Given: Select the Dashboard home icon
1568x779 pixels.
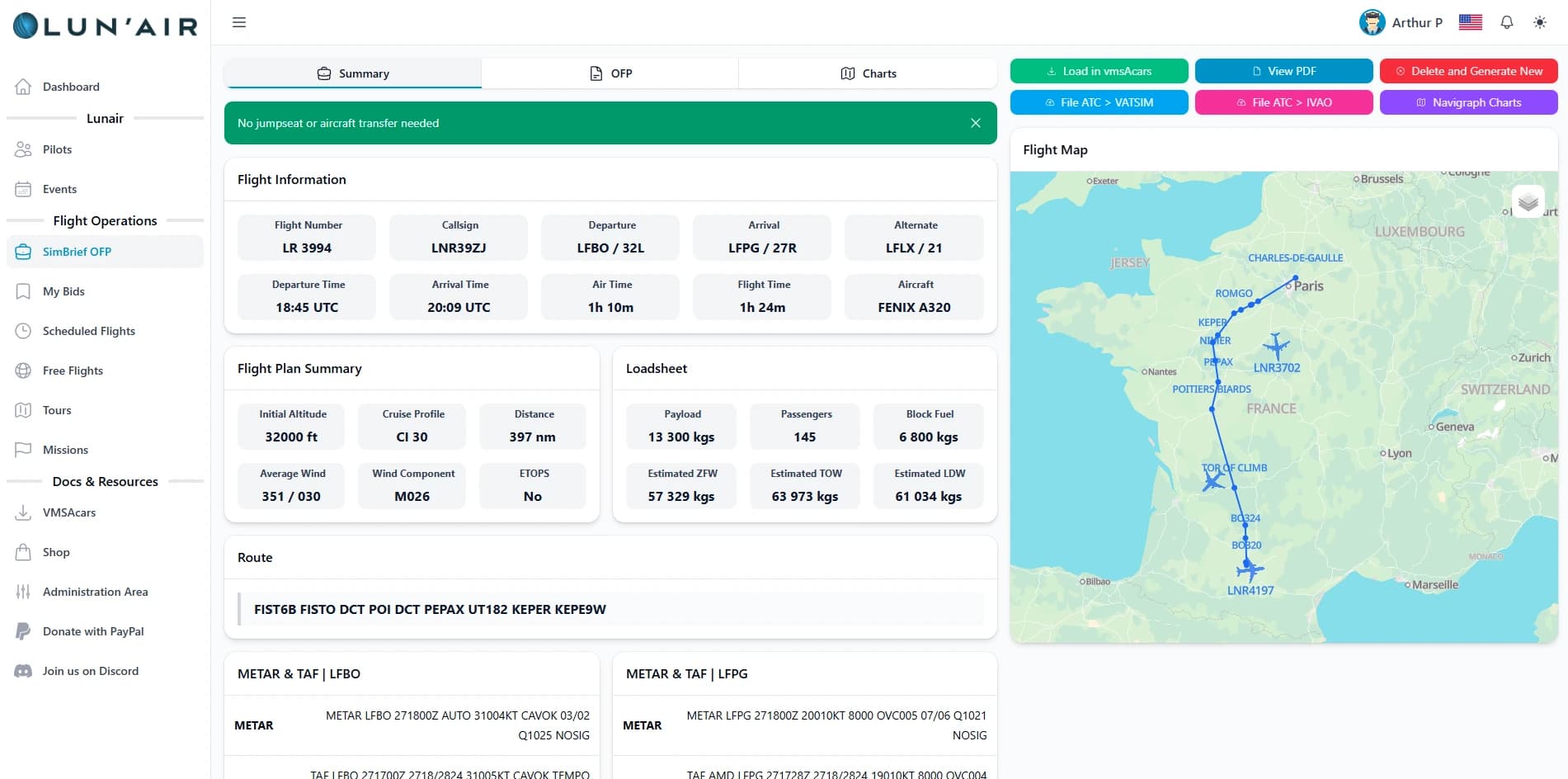Looking at the screenshot, I should (21, 85).
